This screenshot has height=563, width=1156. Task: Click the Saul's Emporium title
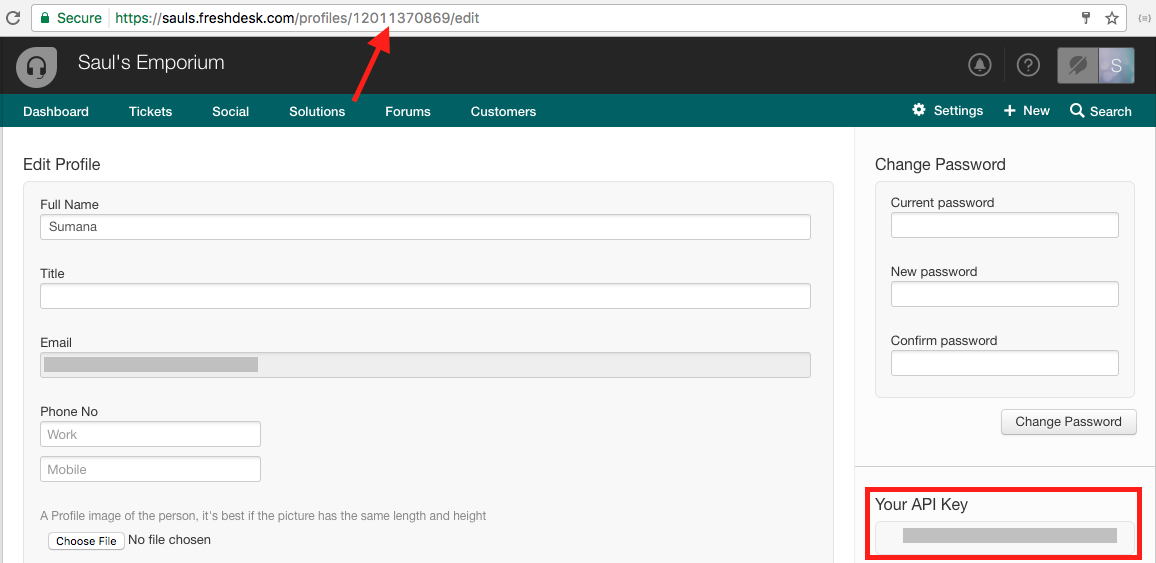point(151,63)
